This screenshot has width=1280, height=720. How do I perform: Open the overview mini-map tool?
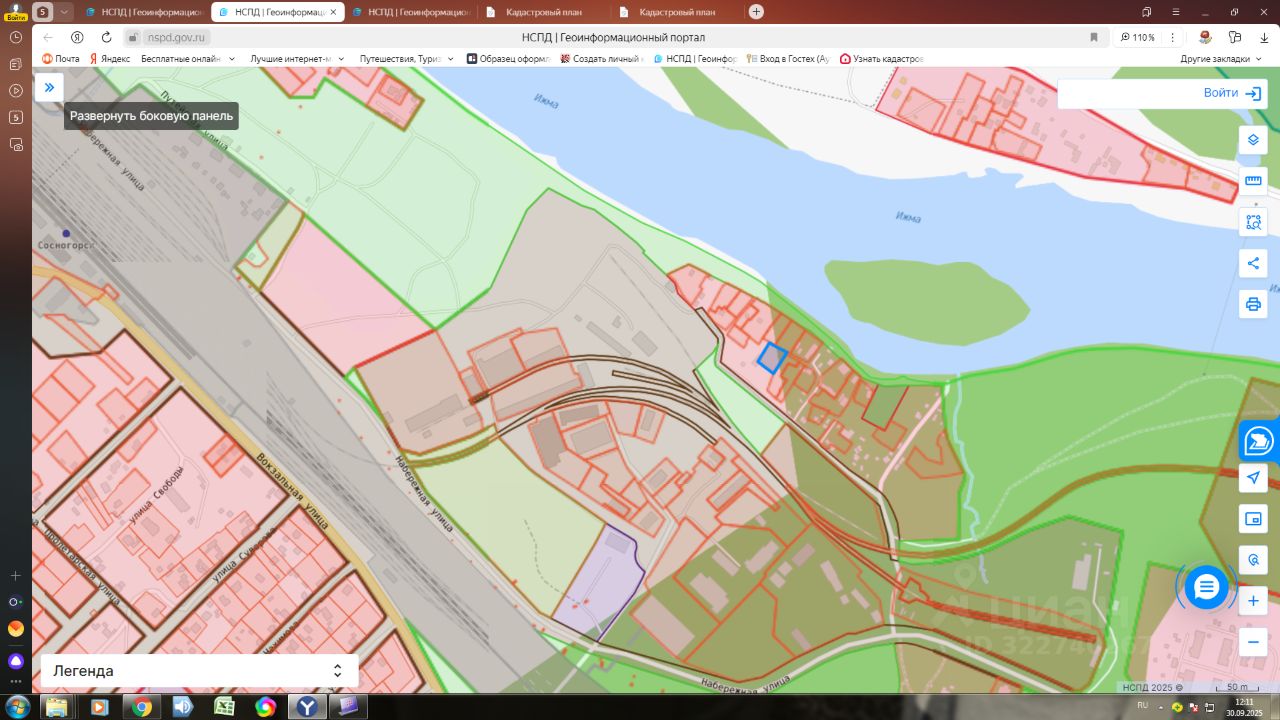pyautogui.click(x=1253, y=519)
